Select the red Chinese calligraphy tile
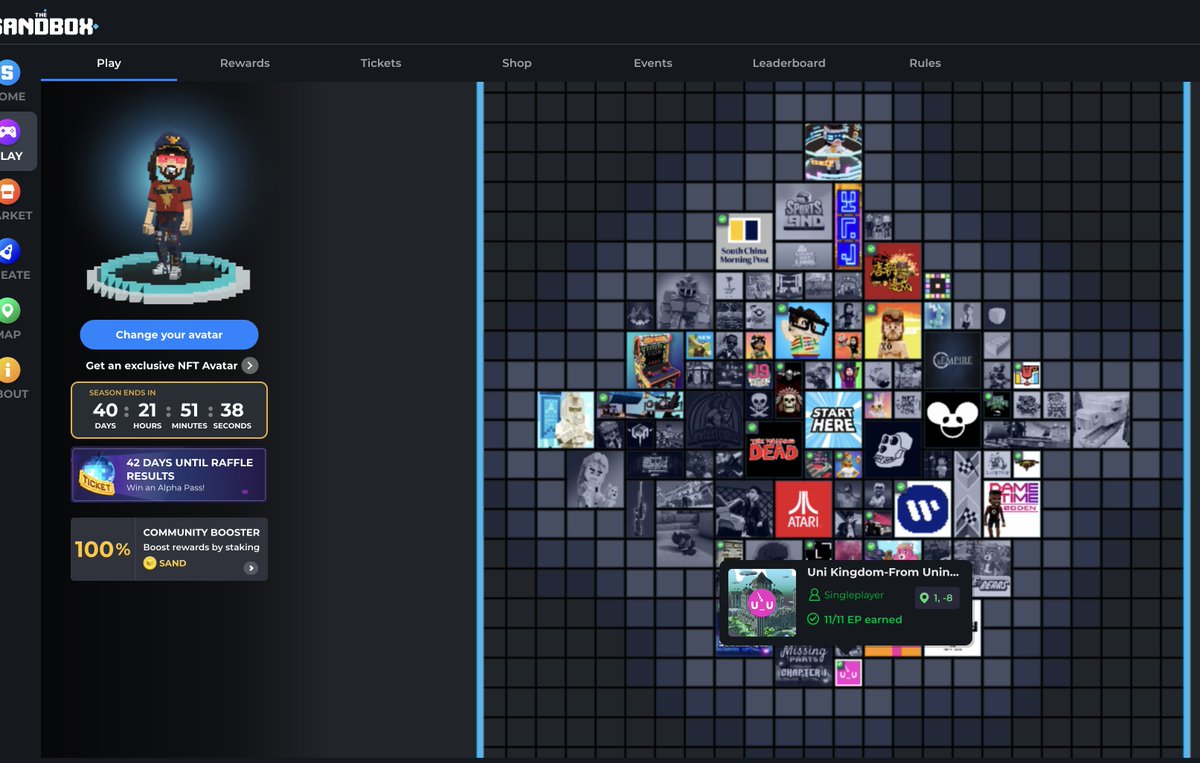 [892, 271]
